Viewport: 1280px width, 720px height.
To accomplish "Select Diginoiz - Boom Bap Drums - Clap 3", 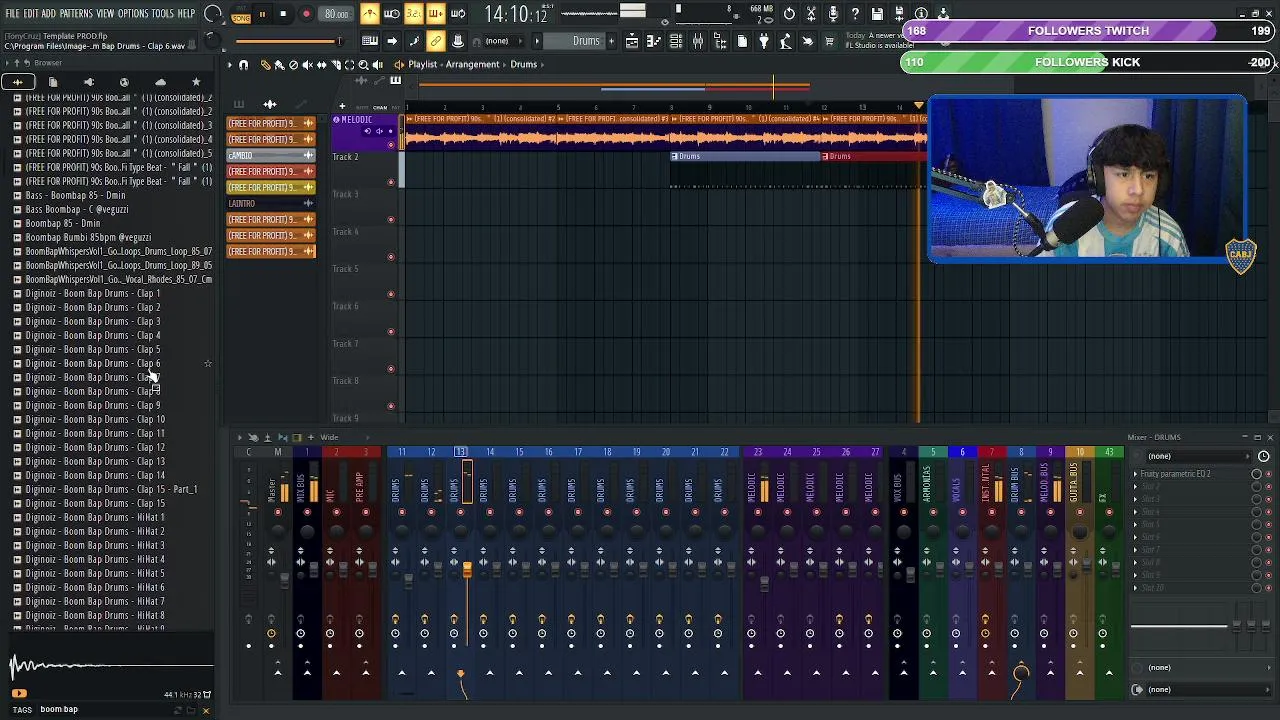I will click(x=93, y=321).
